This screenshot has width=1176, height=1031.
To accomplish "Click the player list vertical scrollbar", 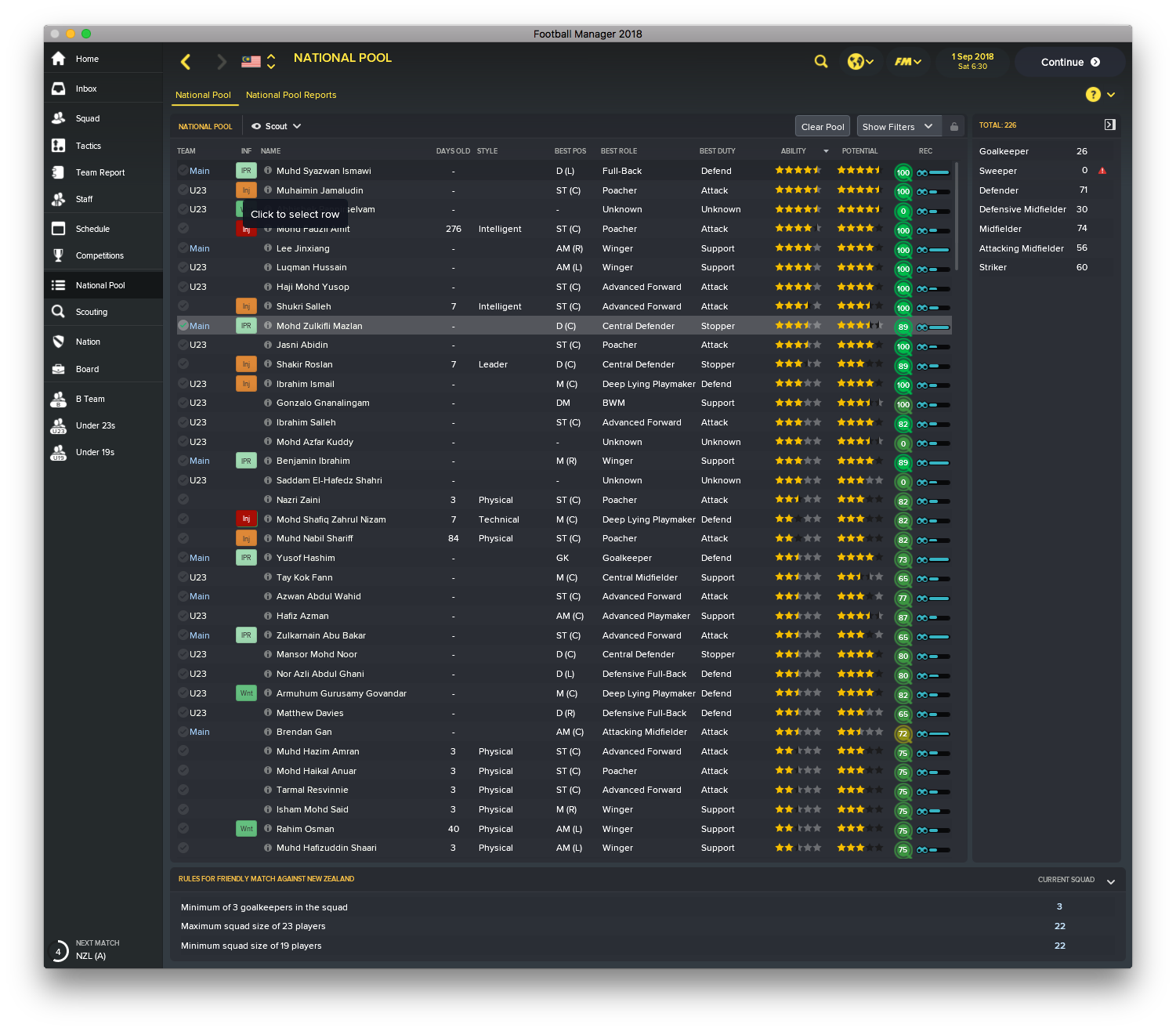I will 957,216.
